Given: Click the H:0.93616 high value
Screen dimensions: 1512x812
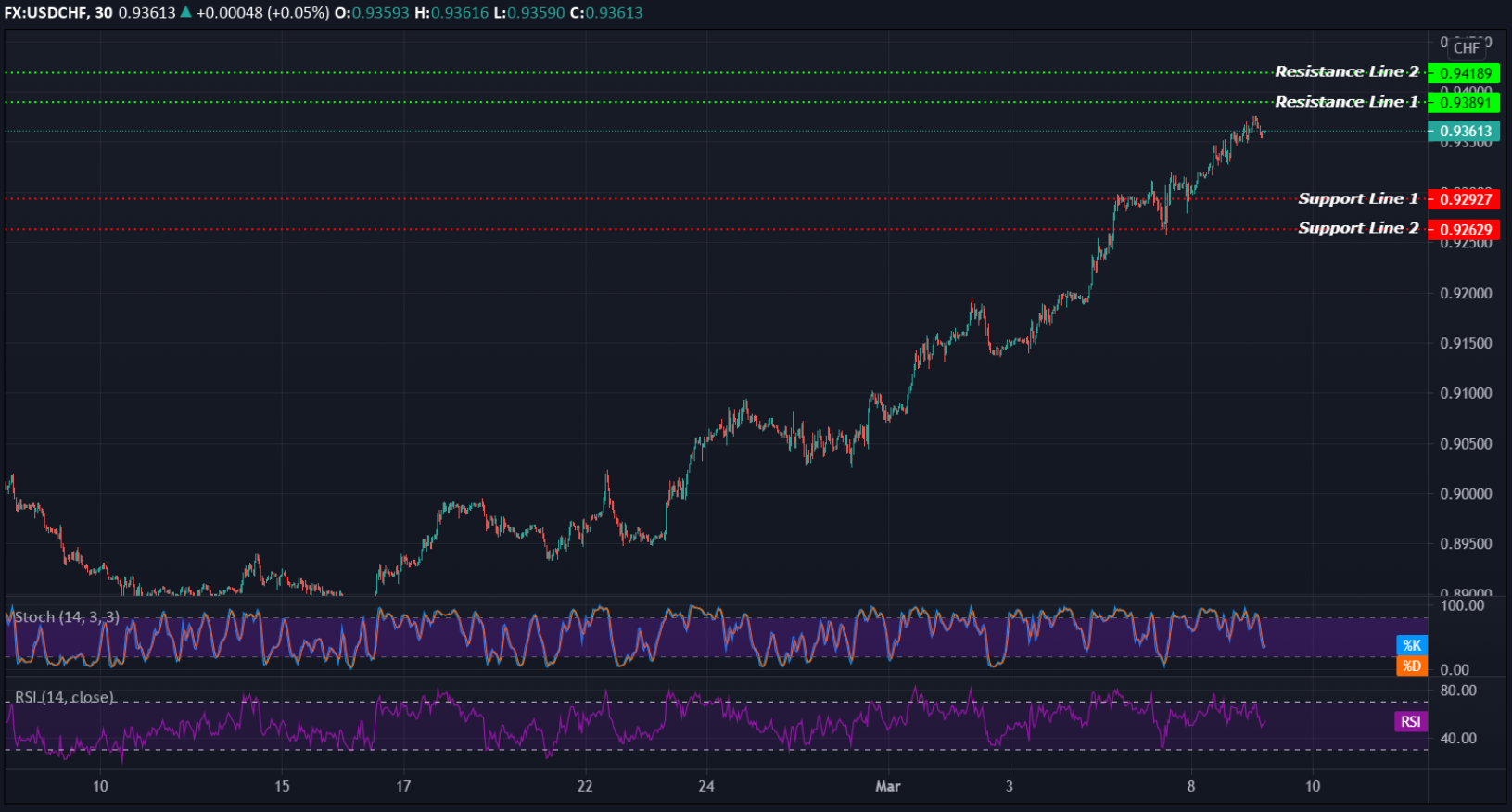Looking at the screenshot, I should coord(451,13).
